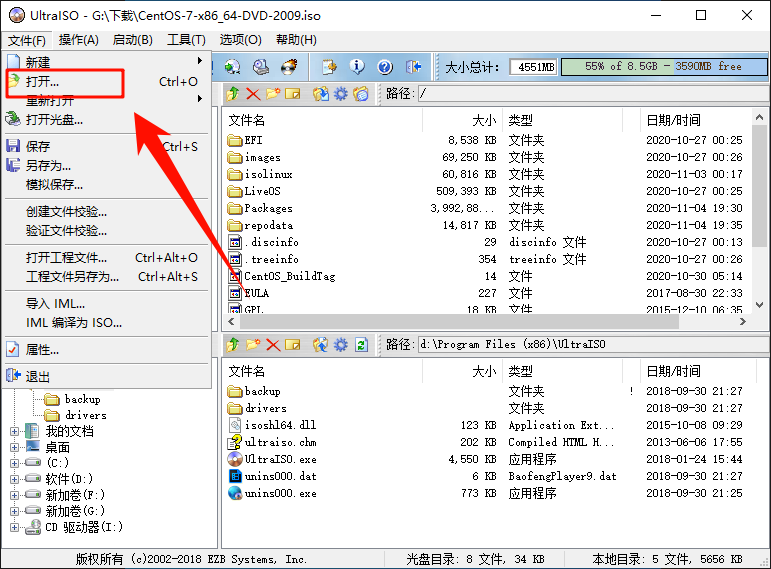
Task: Expand the 软件(D:) drive node
Action: point(14,479)
